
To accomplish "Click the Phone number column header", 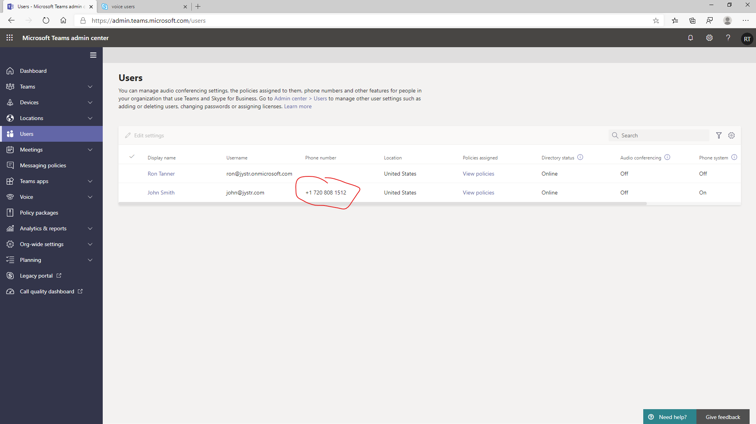I will pyautogui.click(x=321, y=158).
